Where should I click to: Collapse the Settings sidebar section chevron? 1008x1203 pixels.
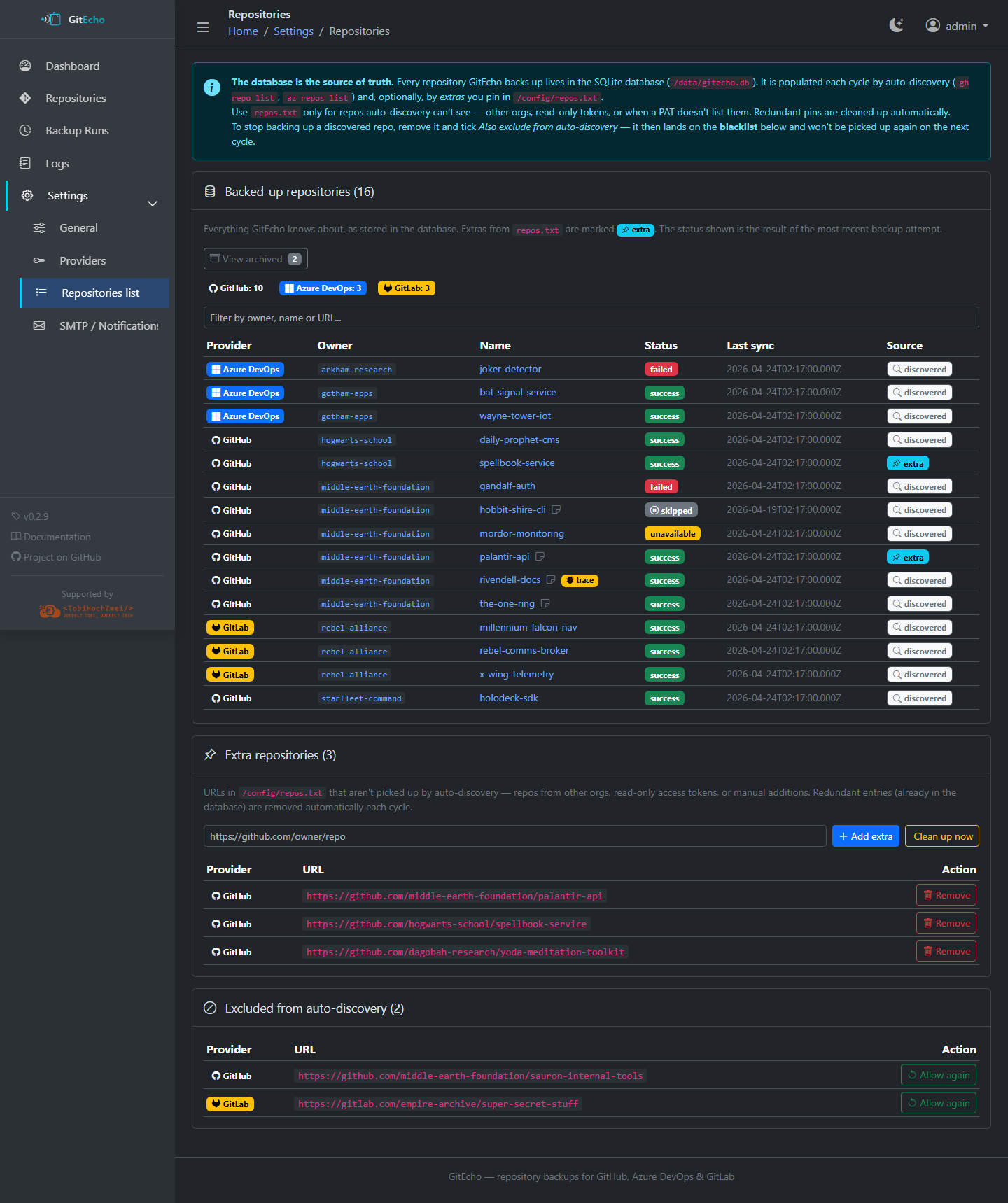click(153, 204)
